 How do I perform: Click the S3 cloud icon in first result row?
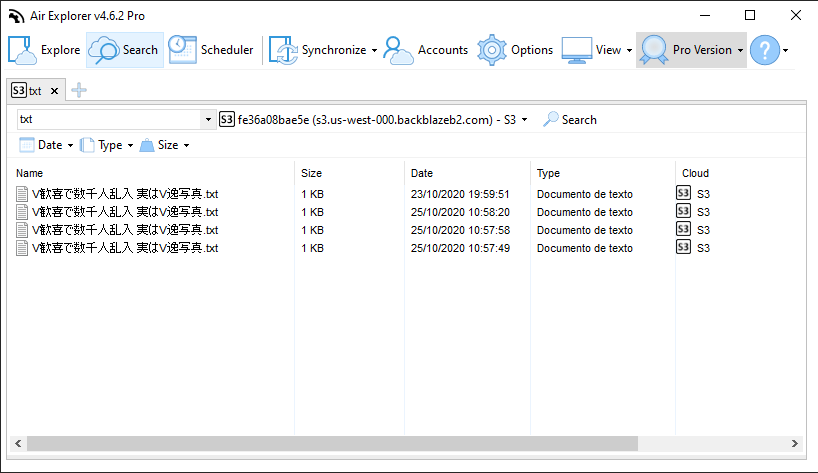point(683,193)
